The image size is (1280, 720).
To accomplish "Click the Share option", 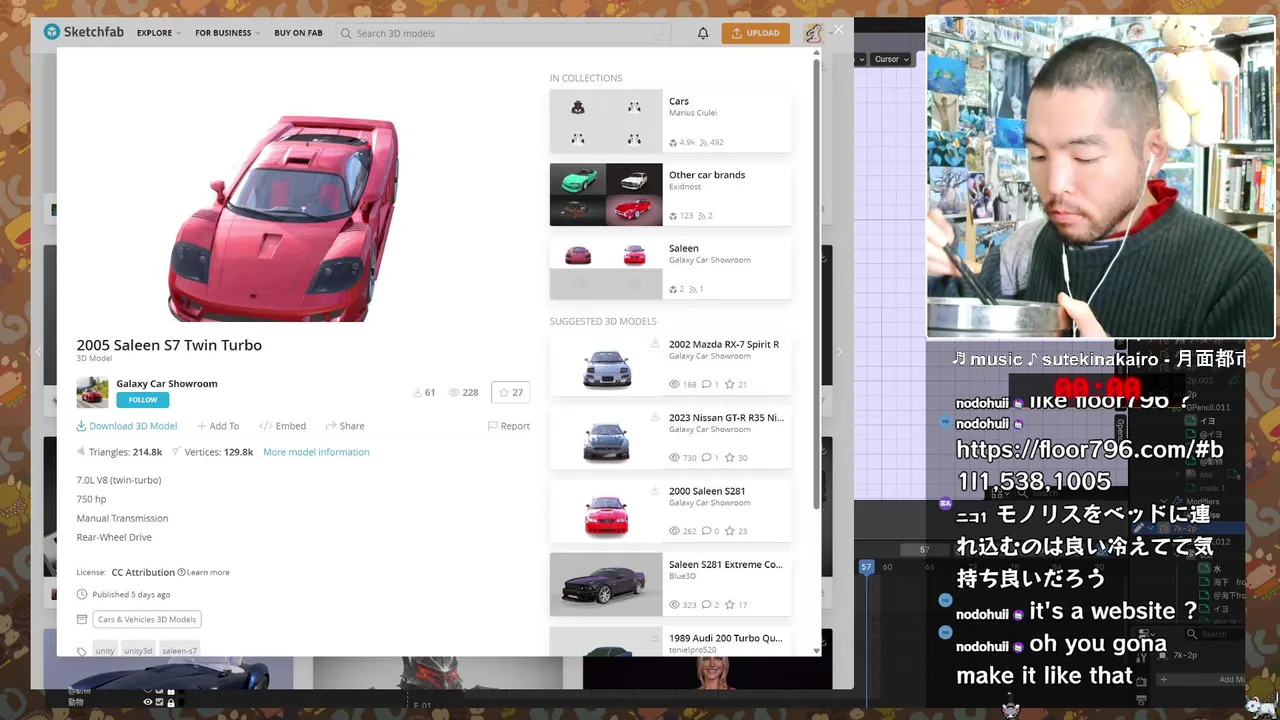I will tap(344, 426).
